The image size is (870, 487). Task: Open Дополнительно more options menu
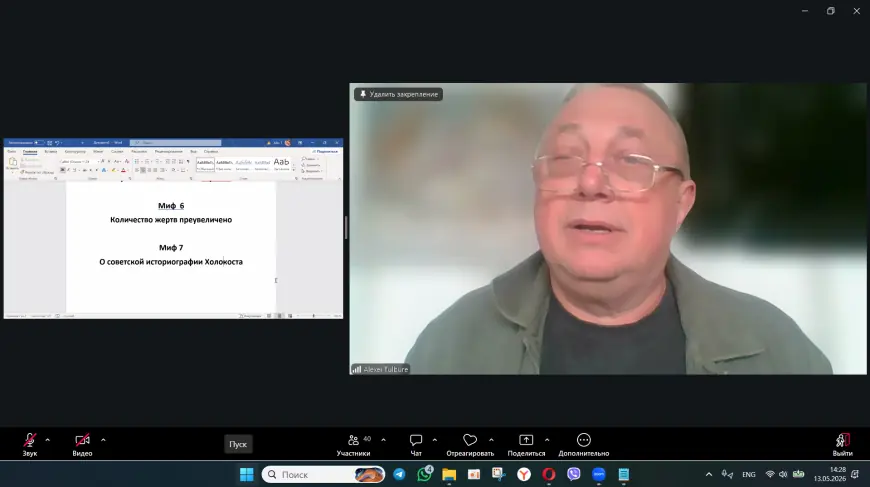click(584, 445)
